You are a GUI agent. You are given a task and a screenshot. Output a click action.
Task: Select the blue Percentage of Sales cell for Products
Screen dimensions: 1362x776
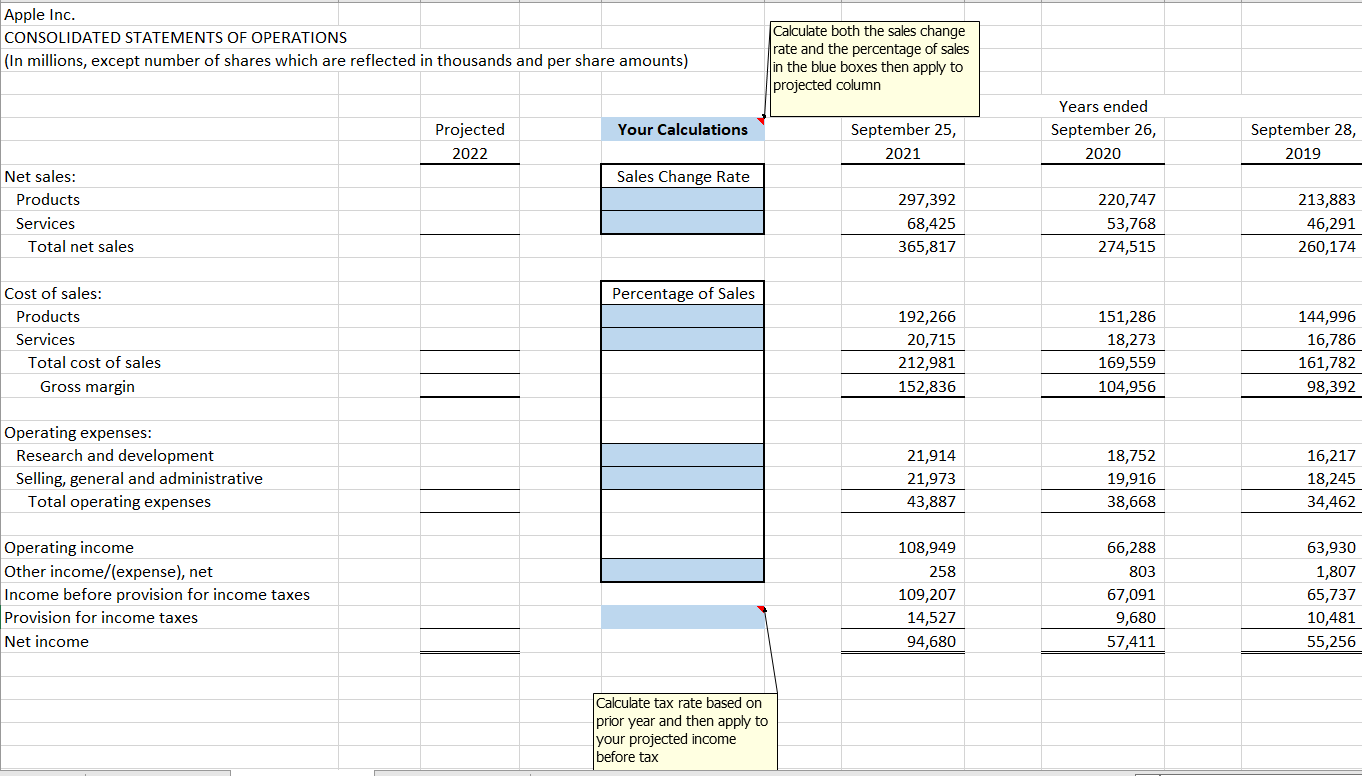coord(682,316)
